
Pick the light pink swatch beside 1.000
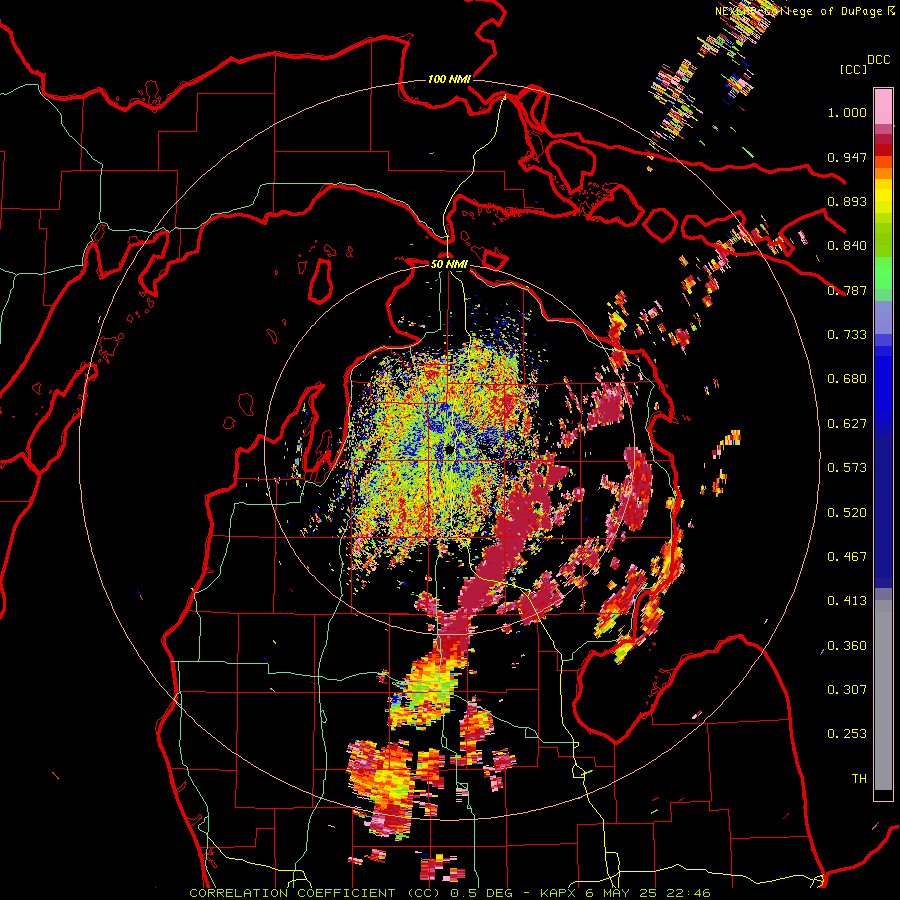[883, 106]
